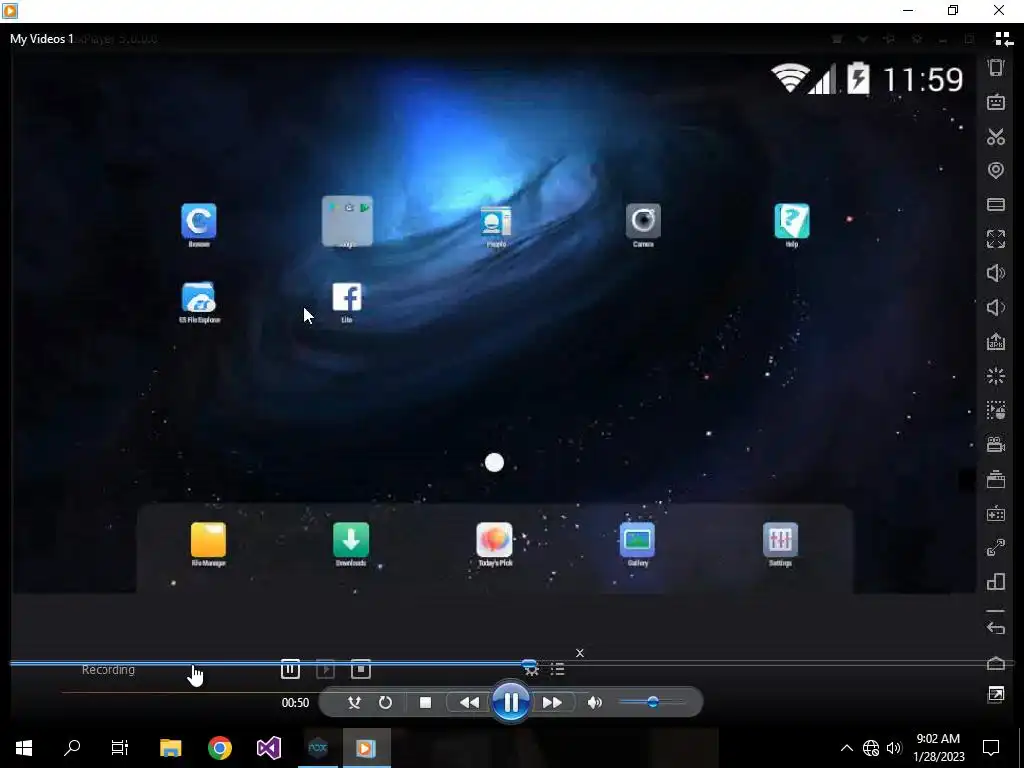
Task: Click the pause recording button in the recorder bar
Action: [x=290, y=669]
